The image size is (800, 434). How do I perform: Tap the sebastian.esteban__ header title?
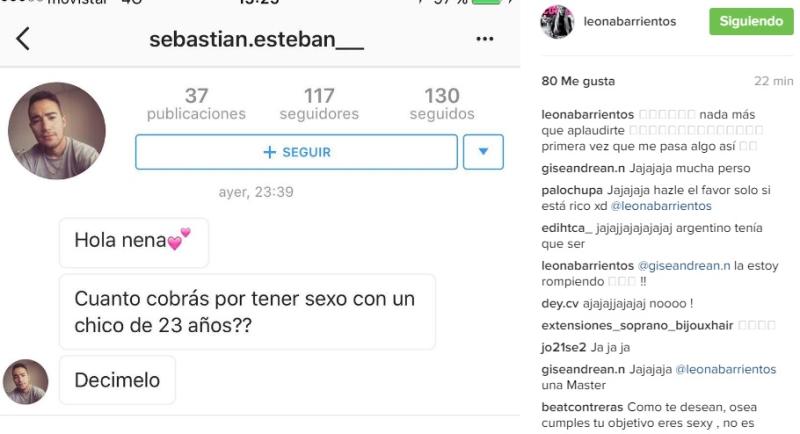click(x=256, y=39)
